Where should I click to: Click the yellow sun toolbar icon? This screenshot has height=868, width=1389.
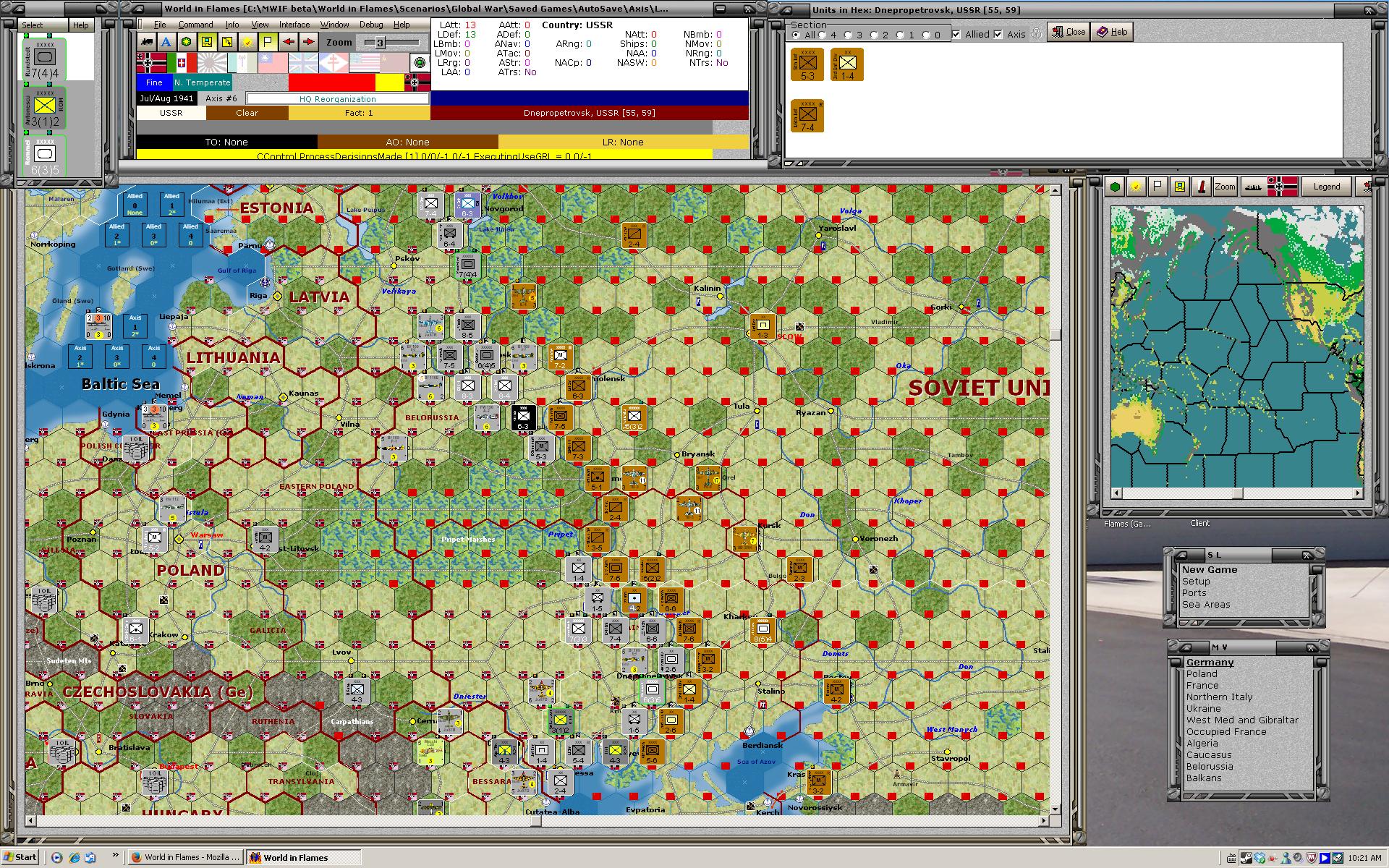pyautogui.click(x=247, y=42)
